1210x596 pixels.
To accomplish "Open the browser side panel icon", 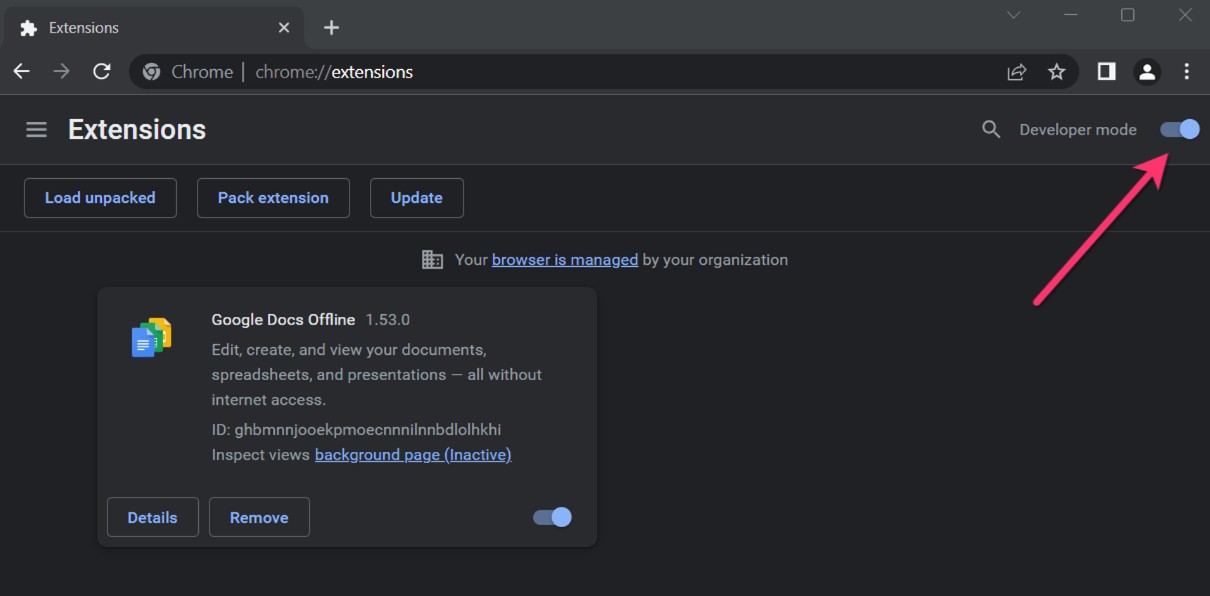I will tap(1106, 71).
